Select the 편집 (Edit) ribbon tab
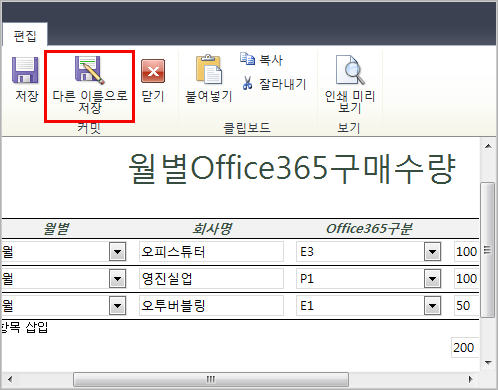This screenshot has height=390, width=498. (x=25, y=35)
